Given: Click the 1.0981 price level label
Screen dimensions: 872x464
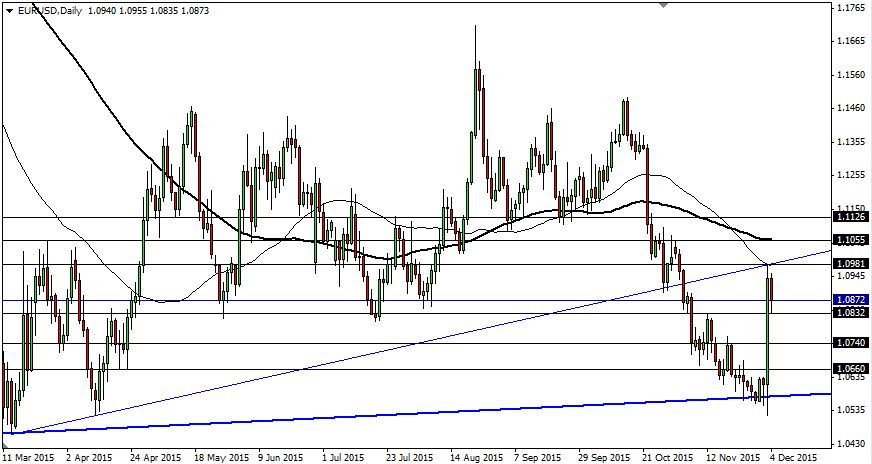Looking at the screenshot, I should click(x=850, y=264).
